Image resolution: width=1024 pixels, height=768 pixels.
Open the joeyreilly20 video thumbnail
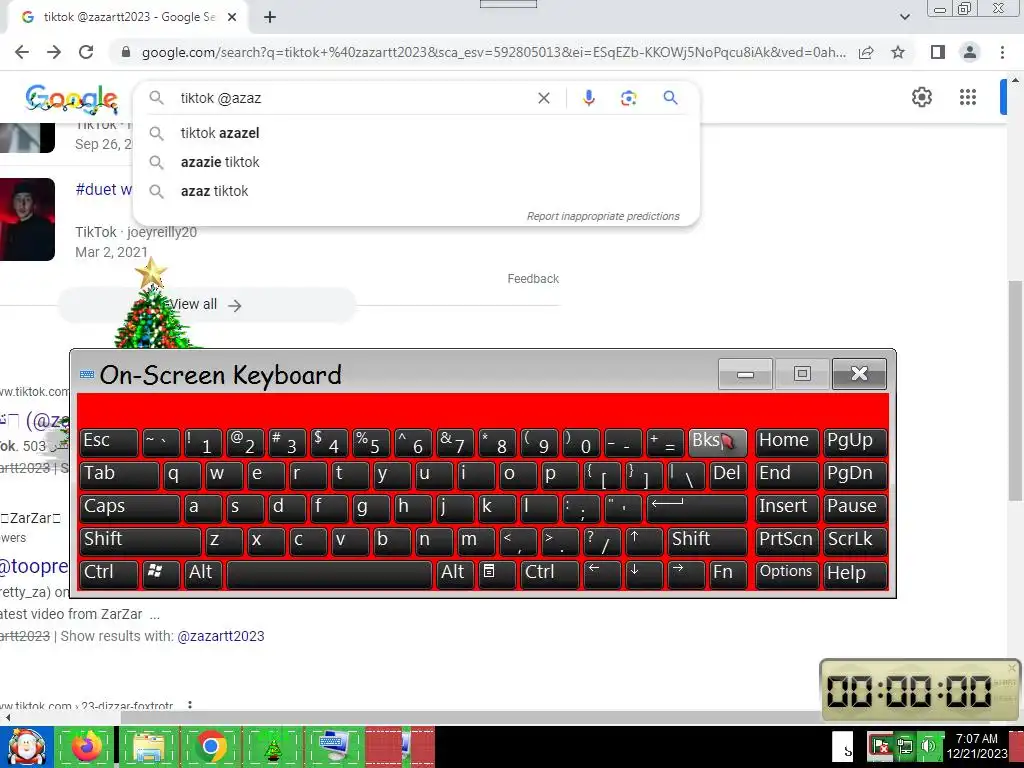[x=27, y=219]
